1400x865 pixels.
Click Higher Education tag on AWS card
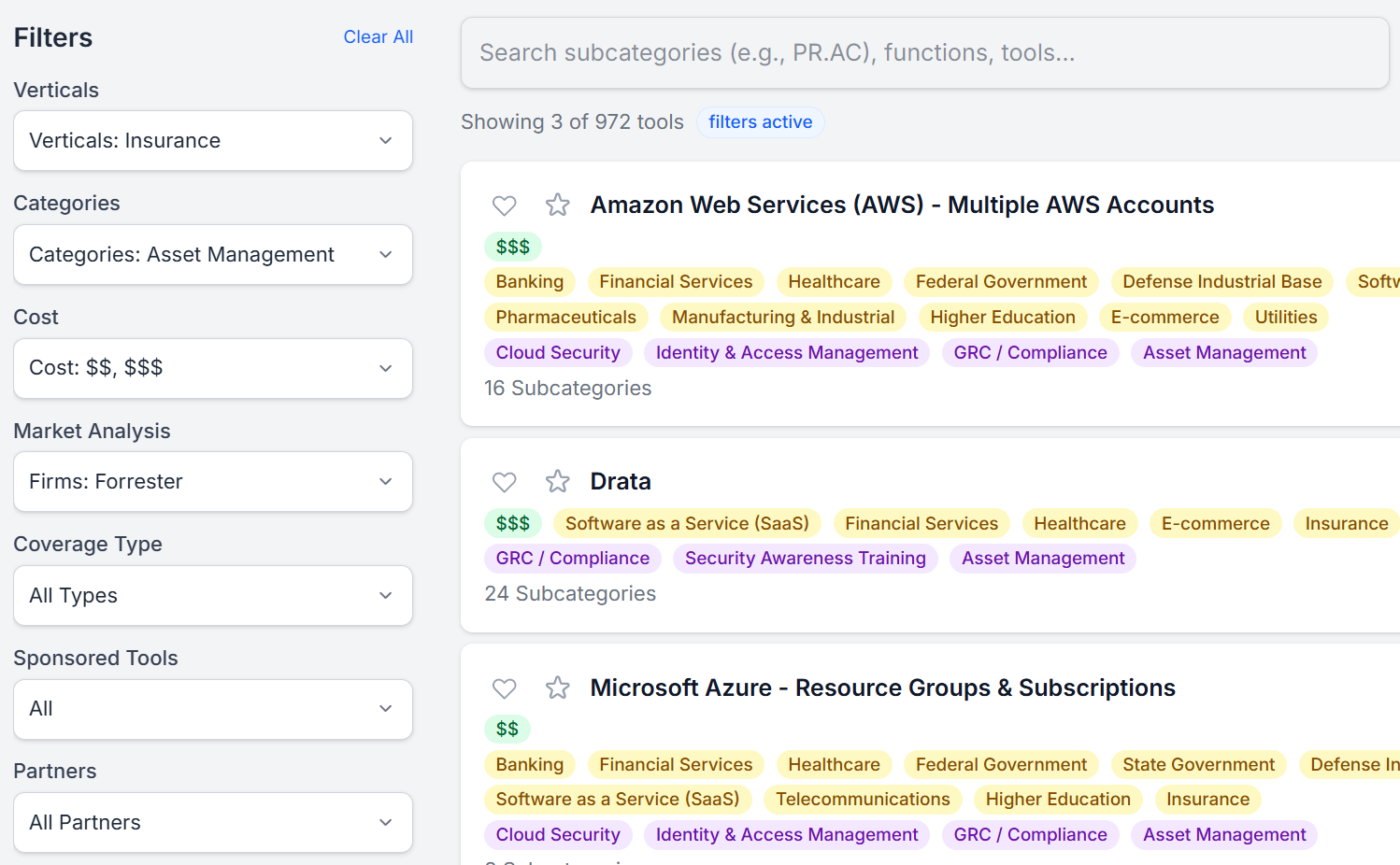click(1003, 318)
